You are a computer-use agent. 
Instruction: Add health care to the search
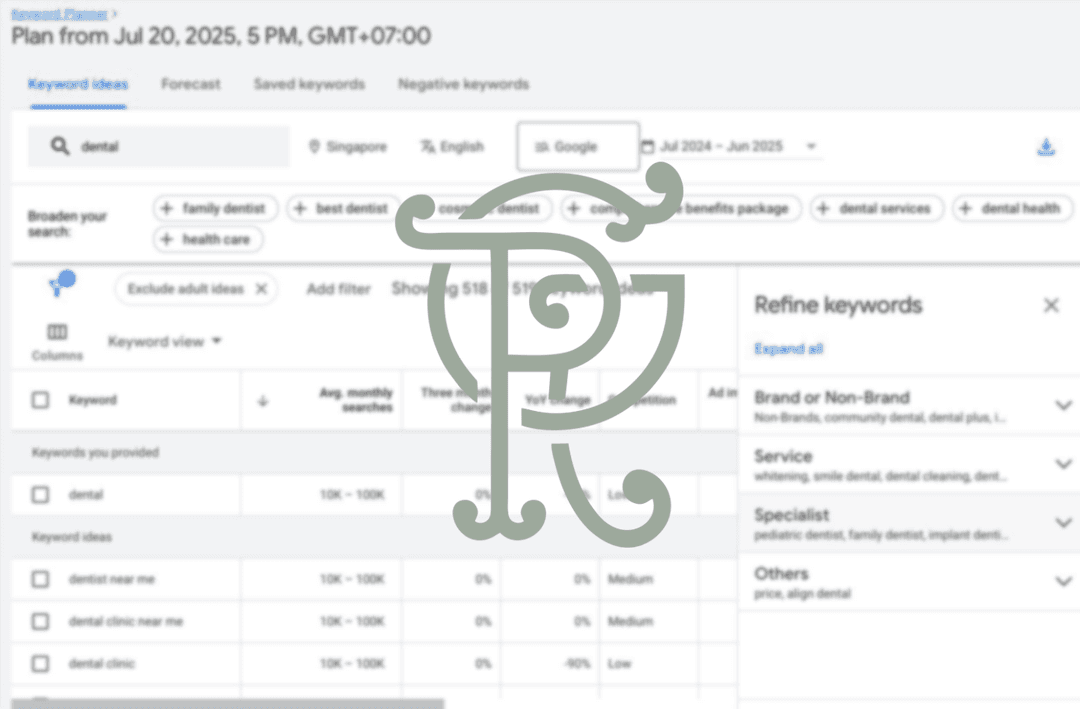pos(207,239)
